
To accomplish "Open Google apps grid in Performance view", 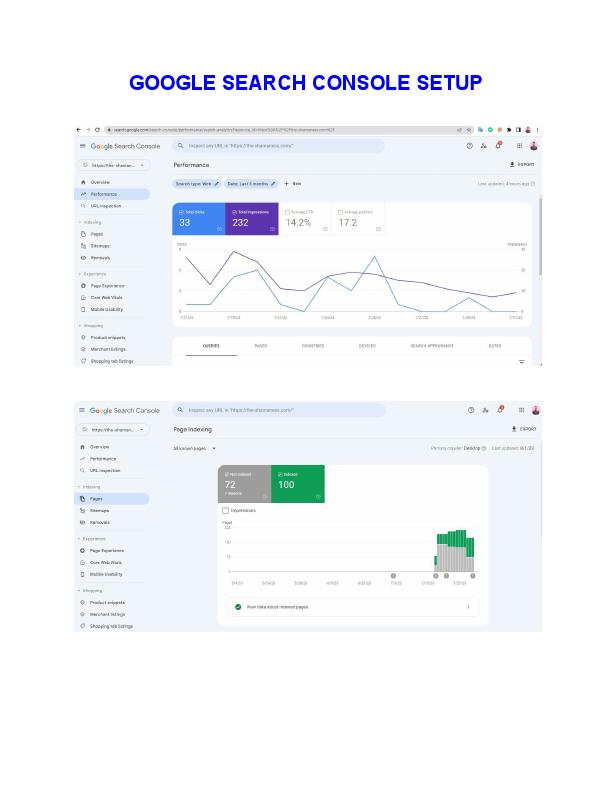I will pyautogui.click(x=519, y=145).
